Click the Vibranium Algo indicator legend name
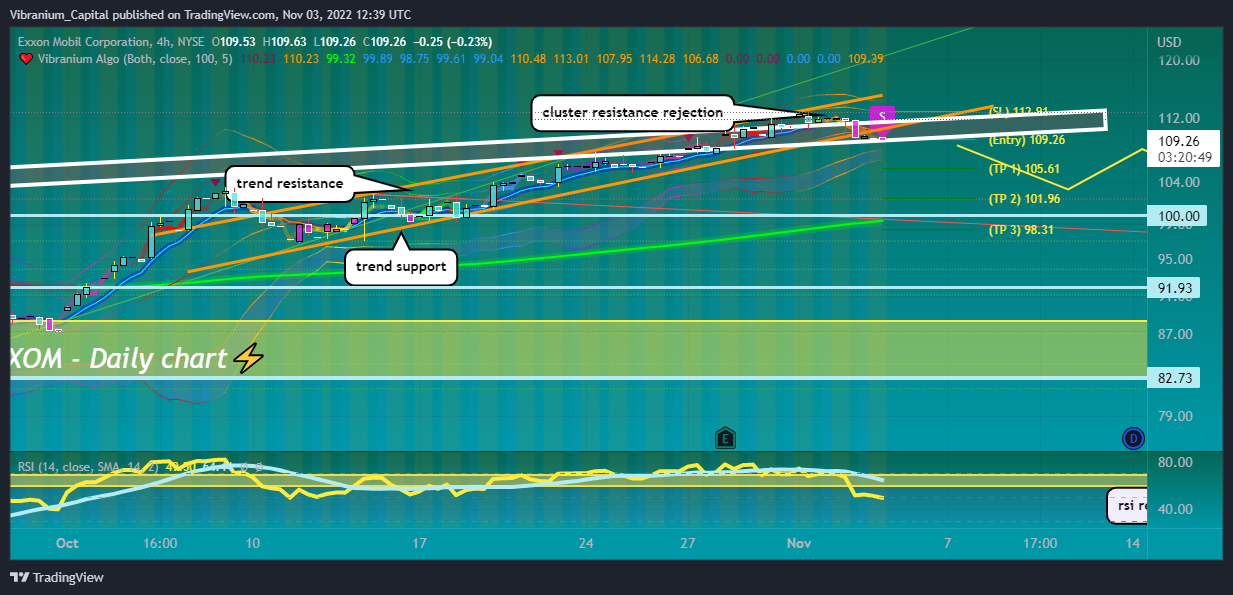1233x595 pixels. (92, 59)
